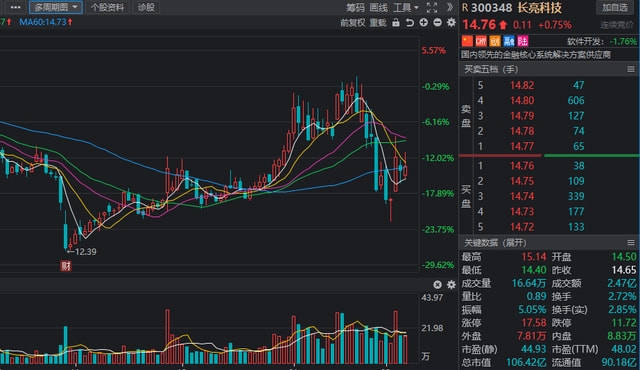640x370 pixels.
Task: Toggle fullscreen chart mode
Action: [x=431, y=7]
